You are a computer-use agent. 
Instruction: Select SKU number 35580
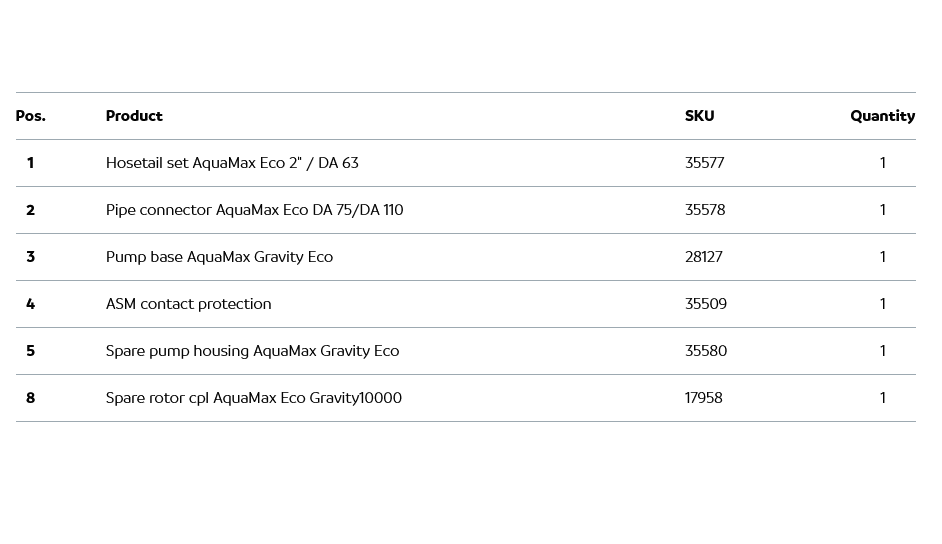[x=705, y=351]
